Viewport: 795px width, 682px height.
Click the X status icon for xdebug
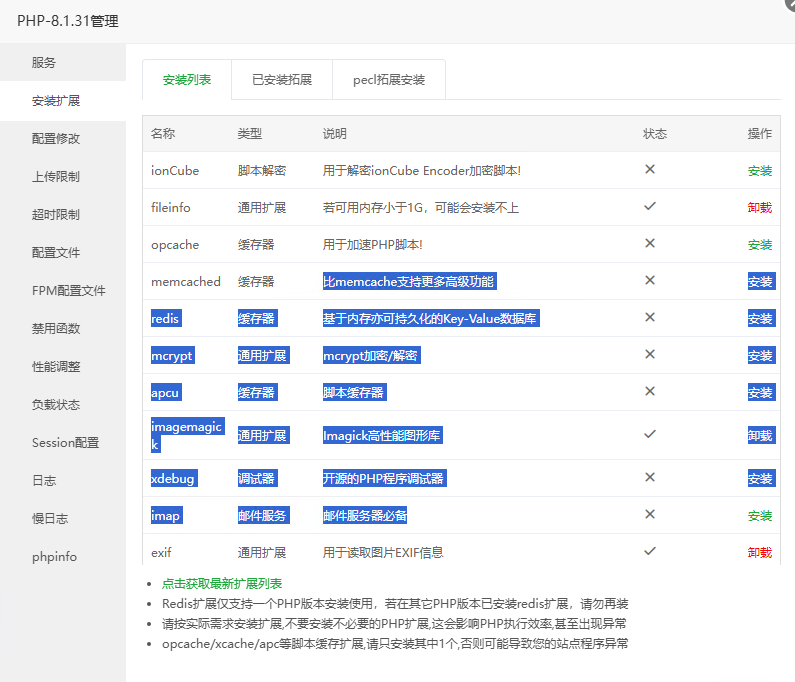coord(649,477)
